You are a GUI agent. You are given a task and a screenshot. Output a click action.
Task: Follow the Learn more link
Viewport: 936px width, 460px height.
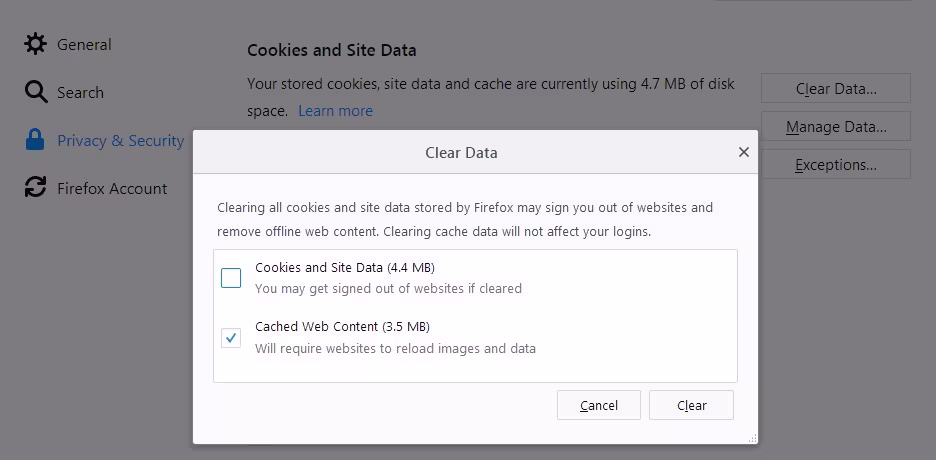point(335,111)
